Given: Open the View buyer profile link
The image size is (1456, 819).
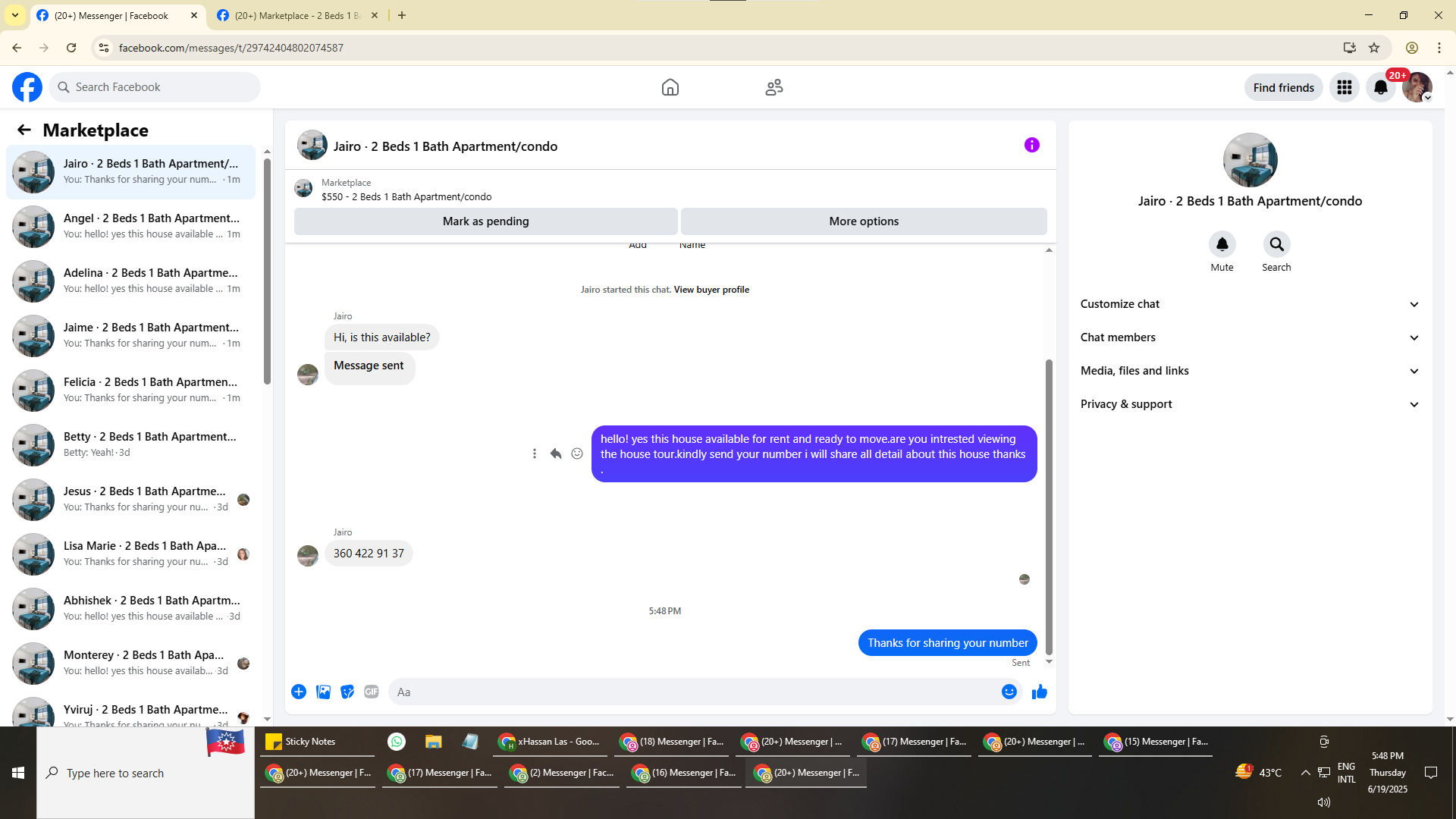Looking at the screenshot, I should pos(711,290).
